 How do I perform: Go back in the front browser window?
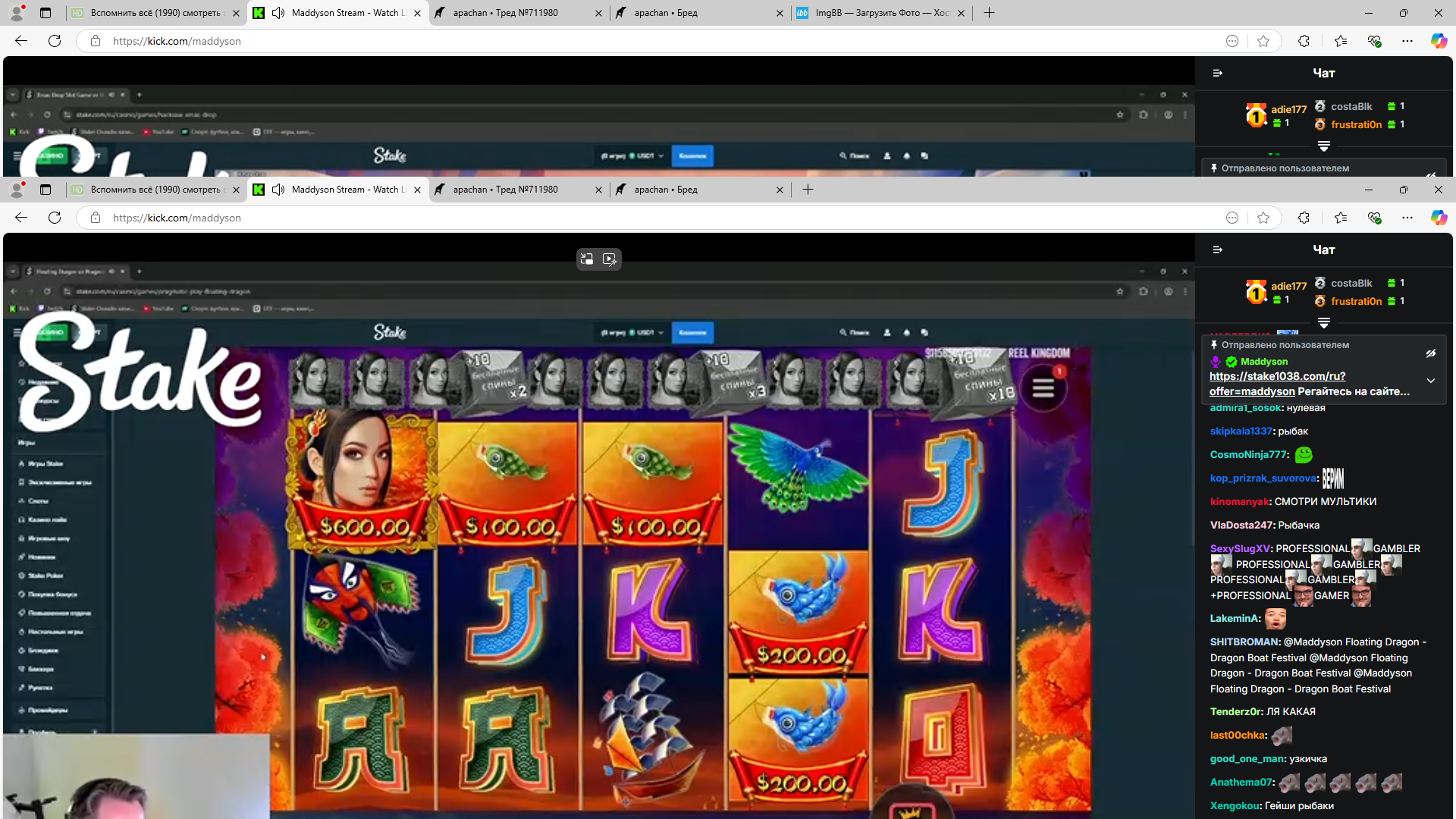point(21,218)
